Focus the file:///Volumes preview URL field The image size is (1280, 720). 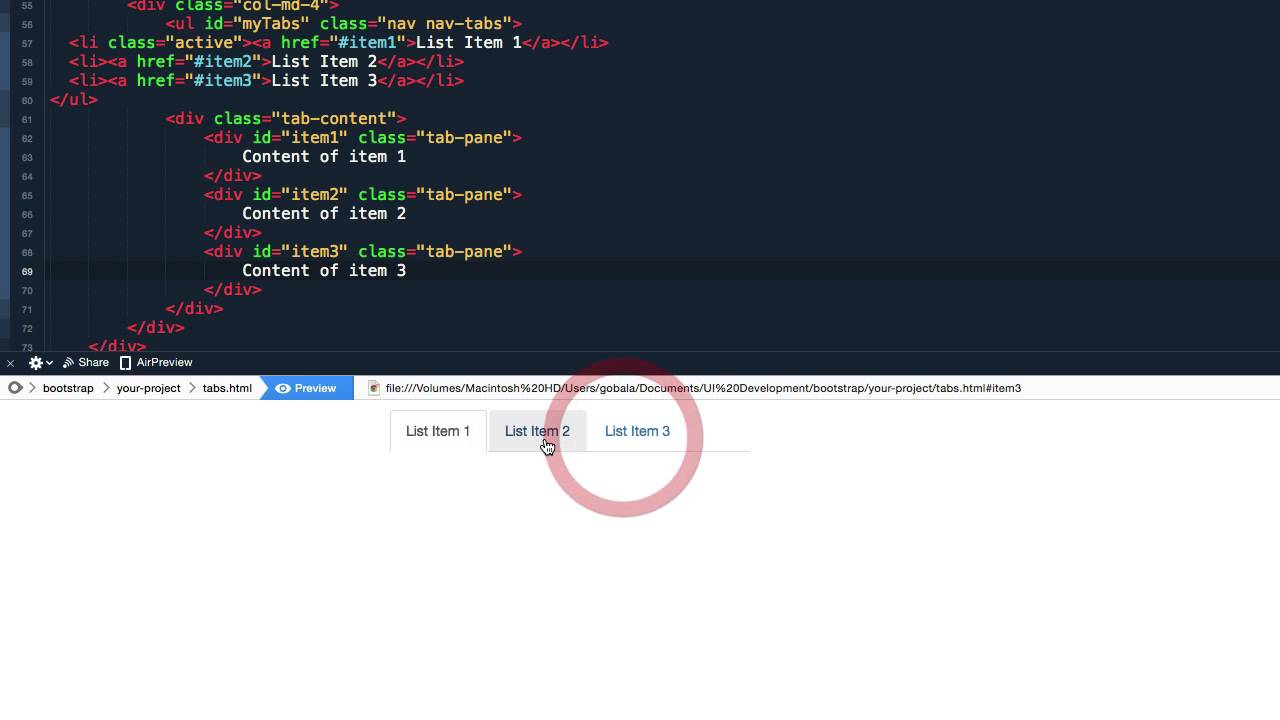click(x=703, y=388)
